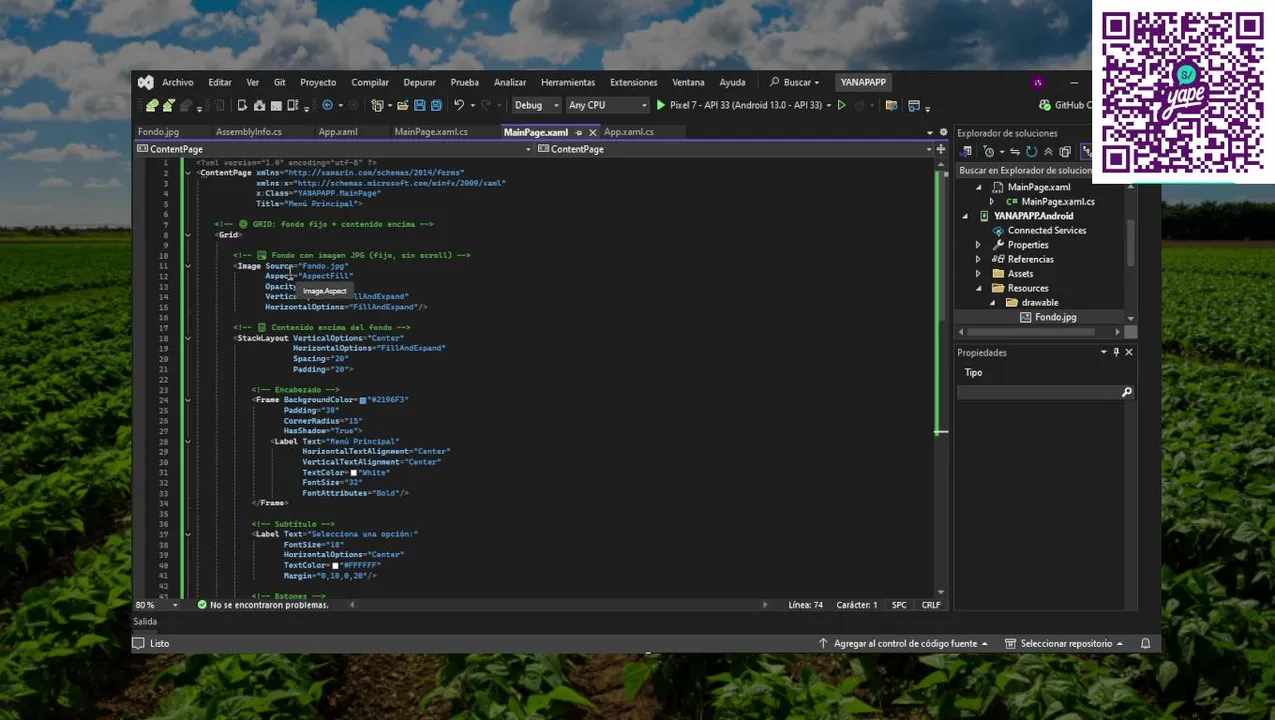Viewport: 1275px width, 720px height.
Task: Open the document tabs overflow dropdown
Action: (930, 132)
